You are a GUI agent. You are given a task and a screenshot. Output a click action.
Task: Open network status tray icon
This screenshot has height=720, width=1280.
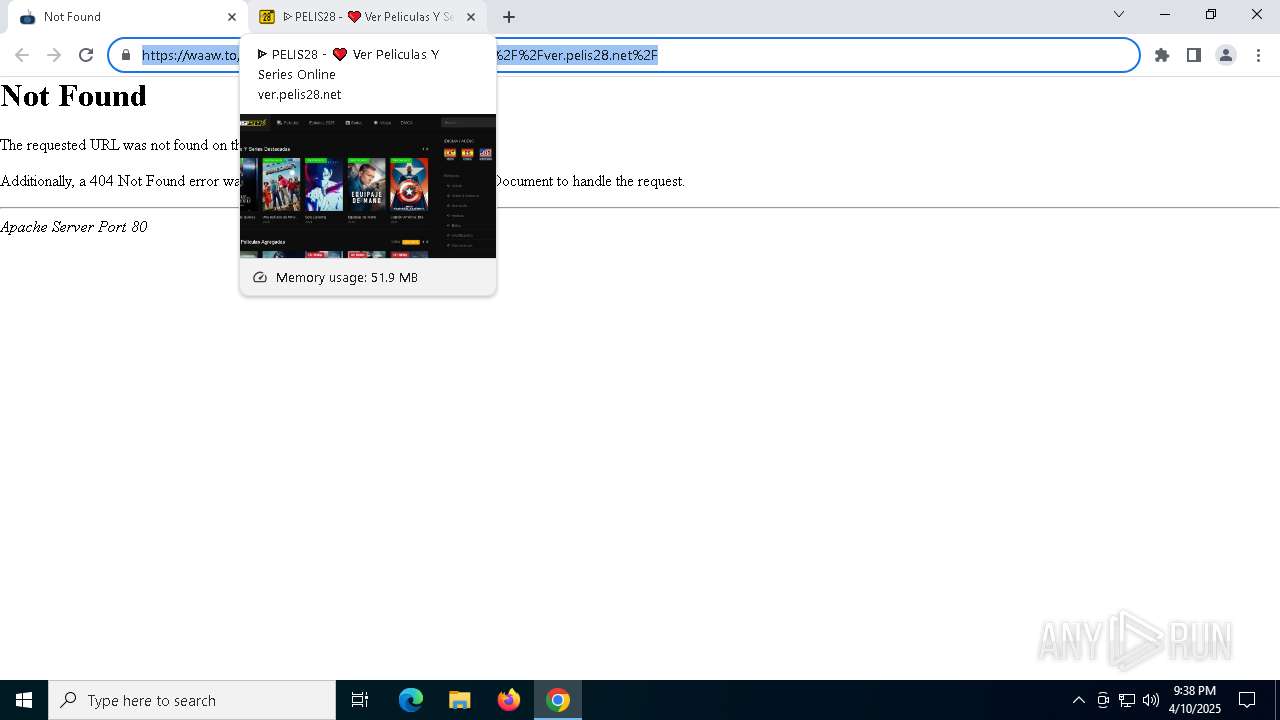(1127, 700)
